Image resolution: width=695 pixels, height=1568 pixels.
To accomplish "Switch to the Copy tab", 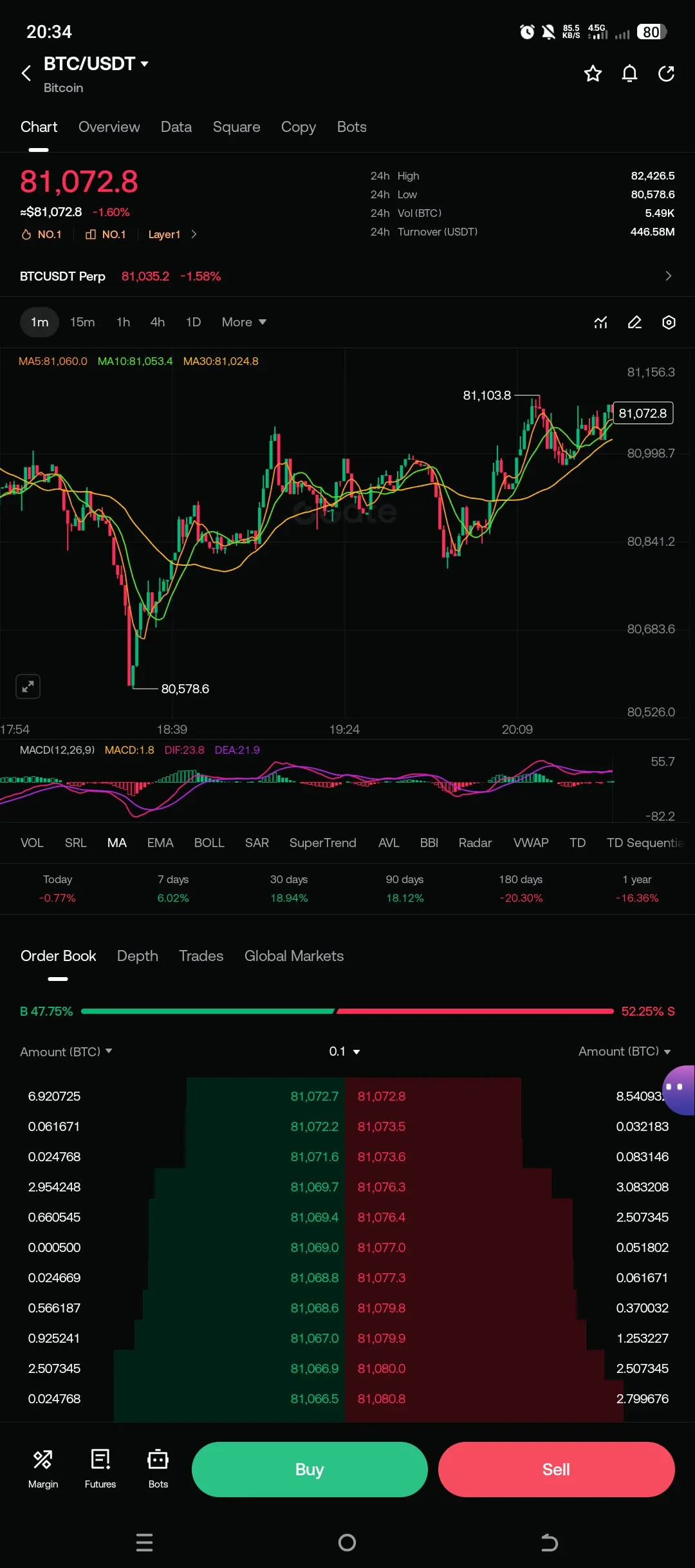I will coord(299,127).
